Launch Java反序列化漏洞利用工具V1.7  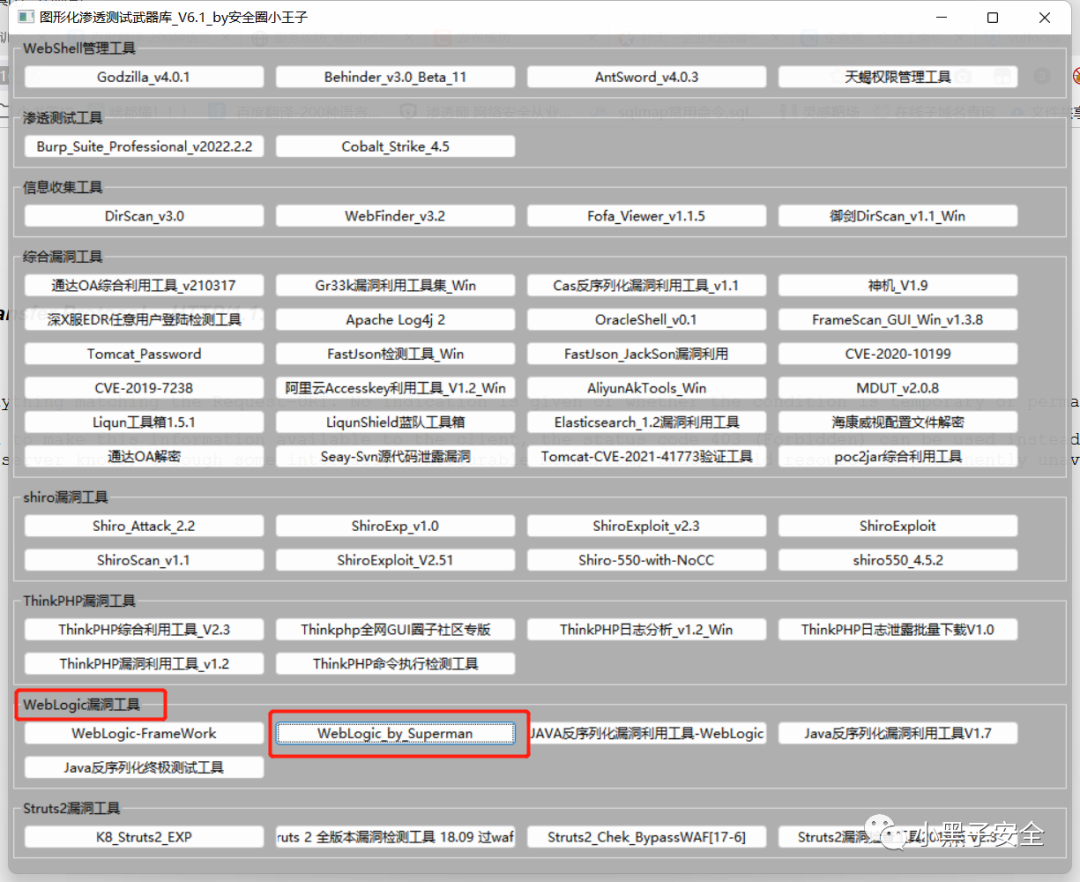[898, 733]
